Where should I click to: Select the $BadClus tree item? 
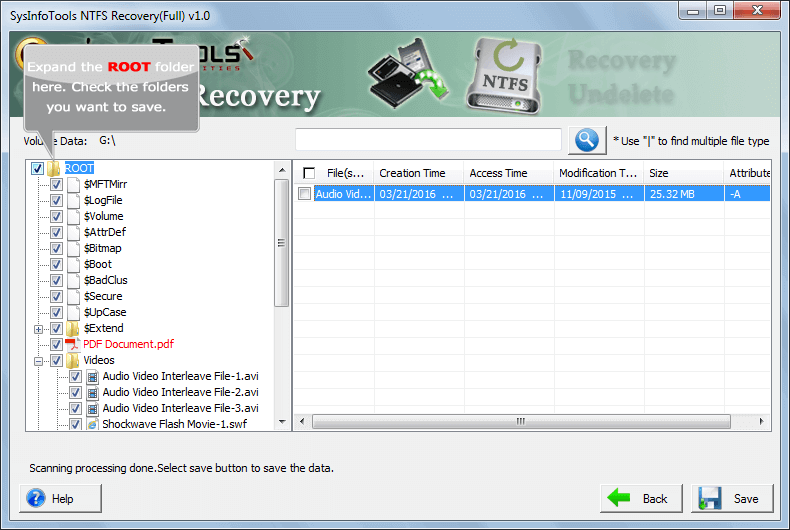106,280
